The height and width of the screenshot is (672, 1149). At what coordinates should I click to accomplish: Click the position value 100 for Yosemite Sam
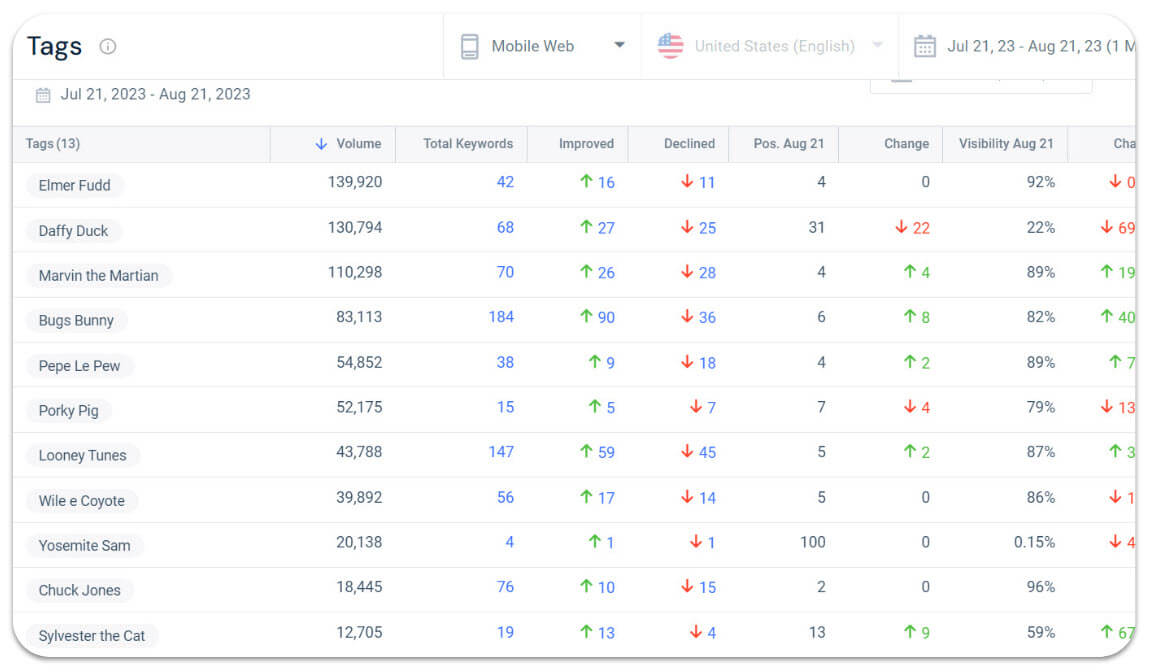pos(812,542)
